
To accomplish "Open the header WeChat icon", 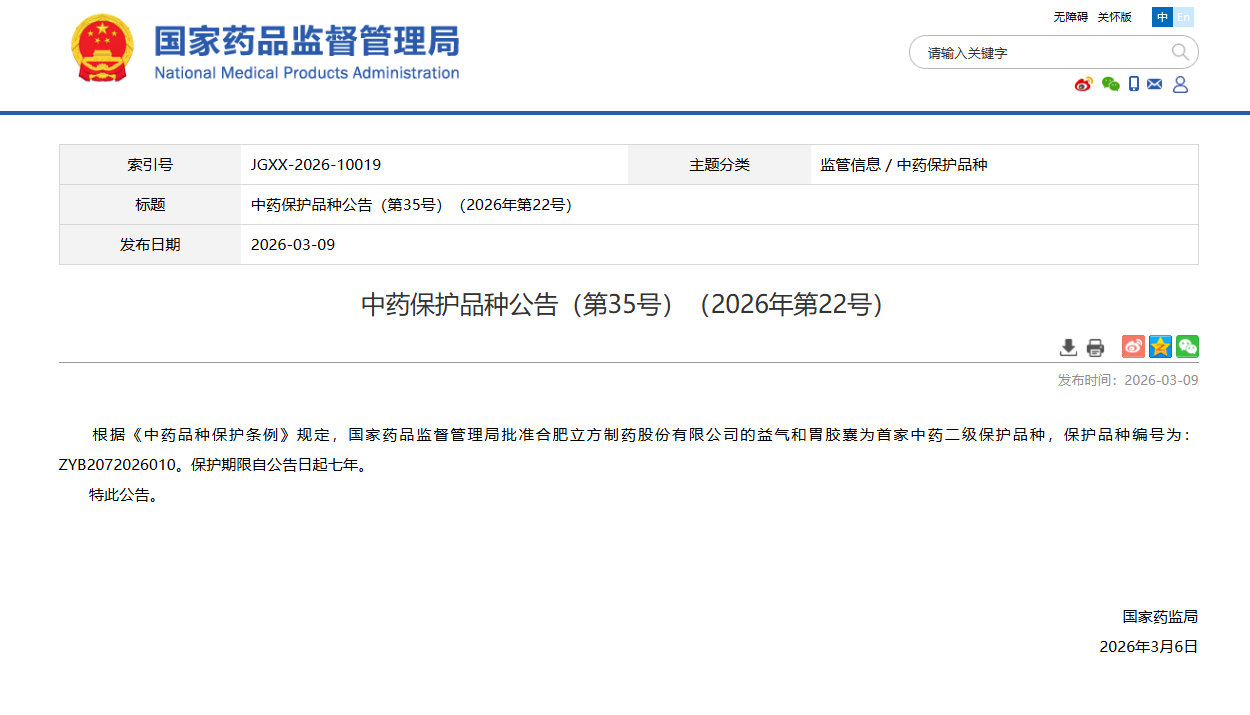I will [x=1110, y=84].
